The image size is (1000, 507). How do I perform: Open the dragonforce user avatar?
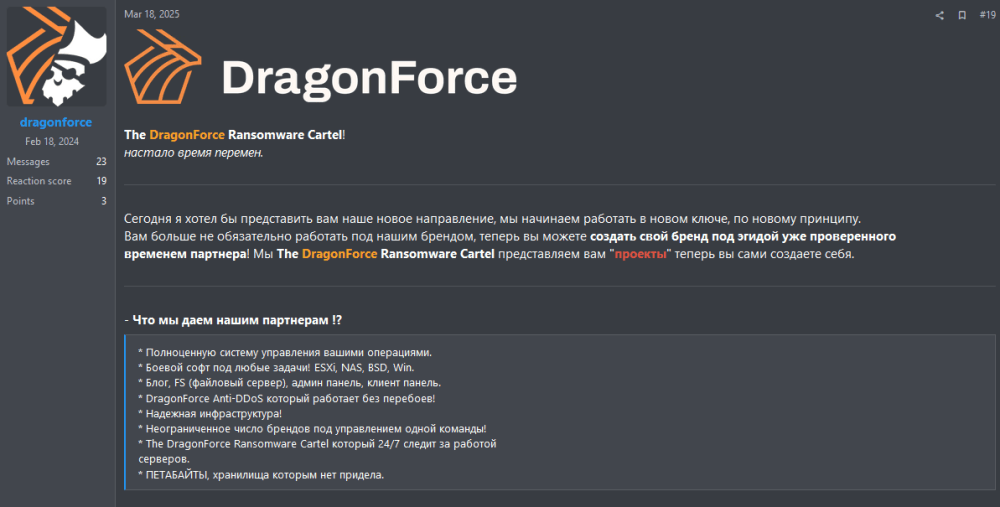coord(57,56)
